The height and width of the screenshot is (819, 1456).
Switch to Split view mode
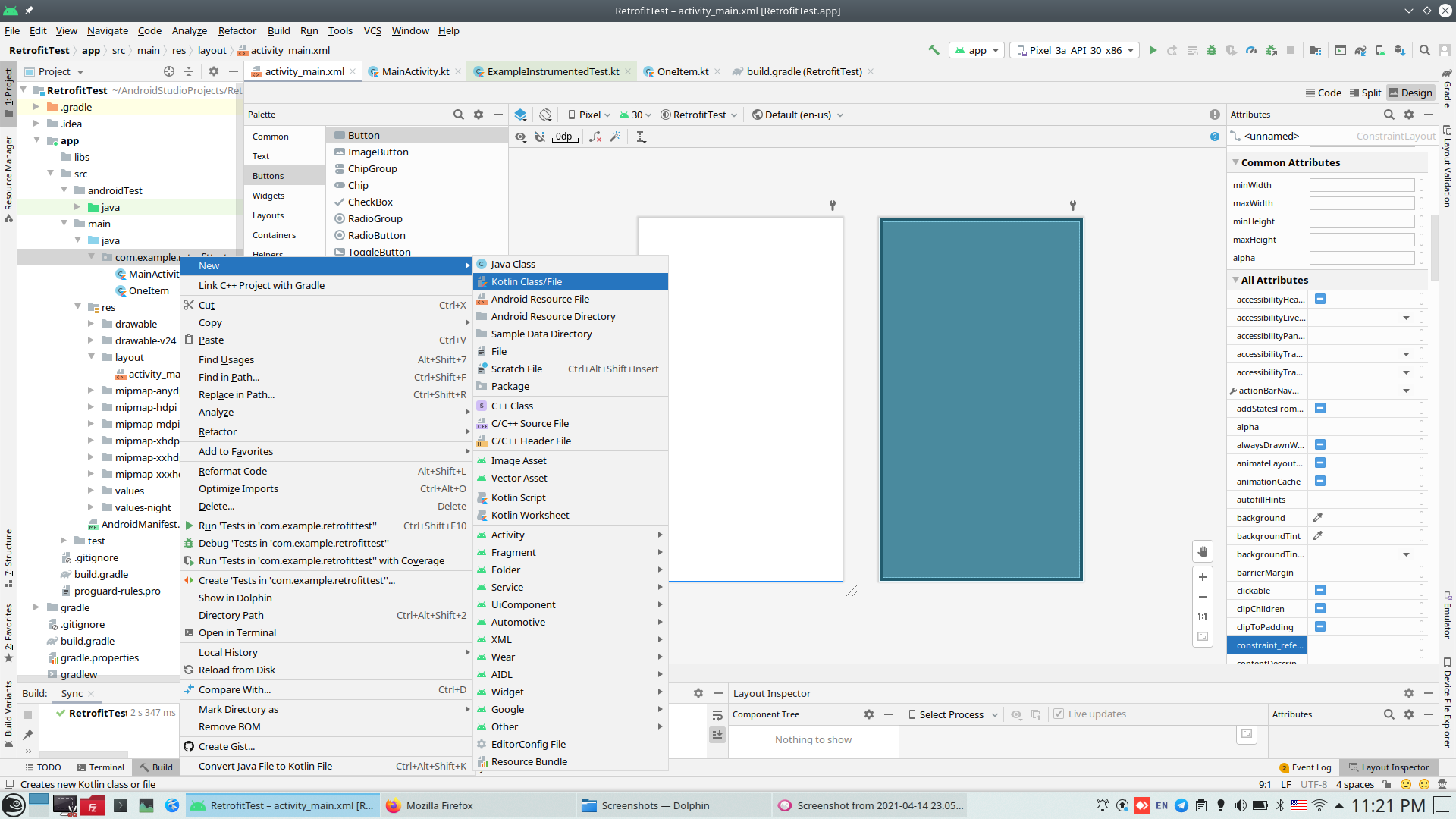coord(1365,93)
